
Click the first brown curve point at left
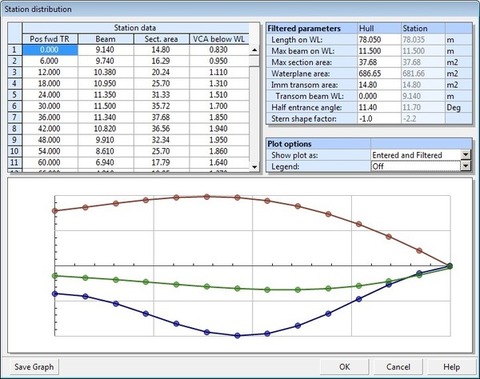coord(55,211)
